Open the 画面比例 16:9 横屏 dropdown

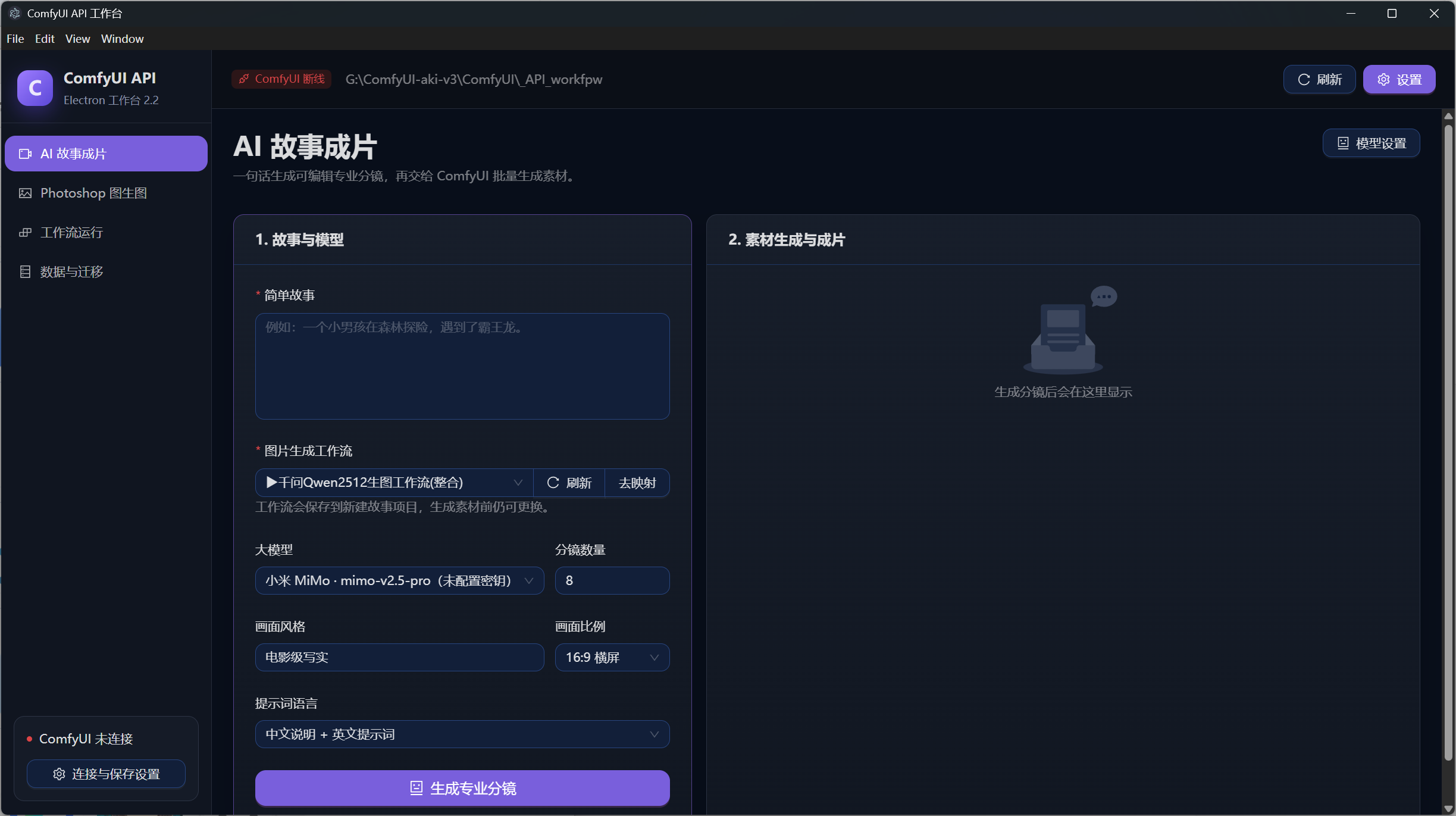[612, 658]
